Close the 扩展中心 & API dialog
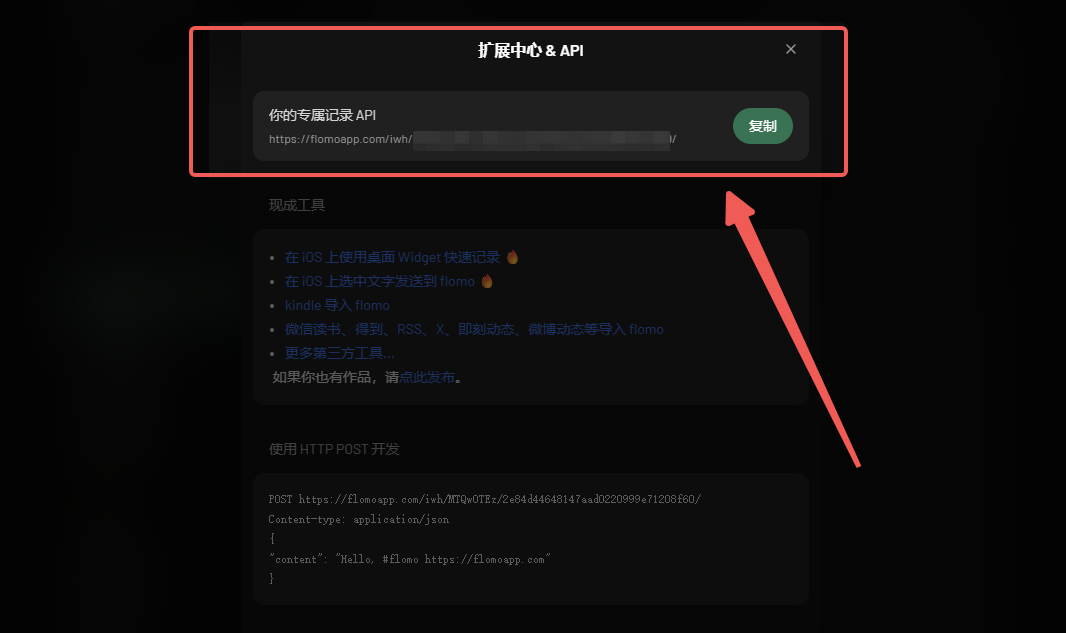This screenshot has width=1066, height=633. tap(791, 49)
